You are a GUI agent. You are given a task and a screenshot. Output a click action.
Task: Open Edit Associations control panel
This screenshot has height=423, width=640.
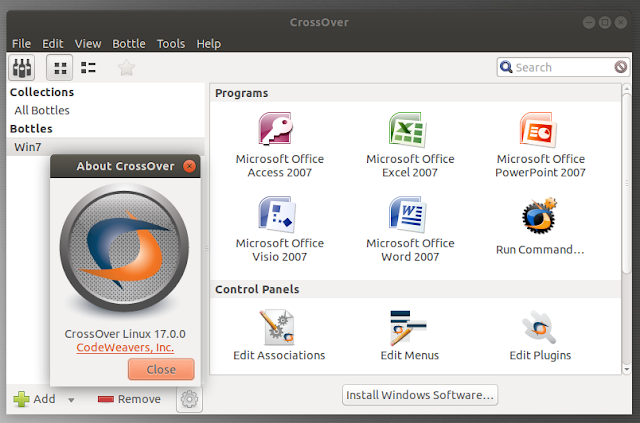[279, 335]
